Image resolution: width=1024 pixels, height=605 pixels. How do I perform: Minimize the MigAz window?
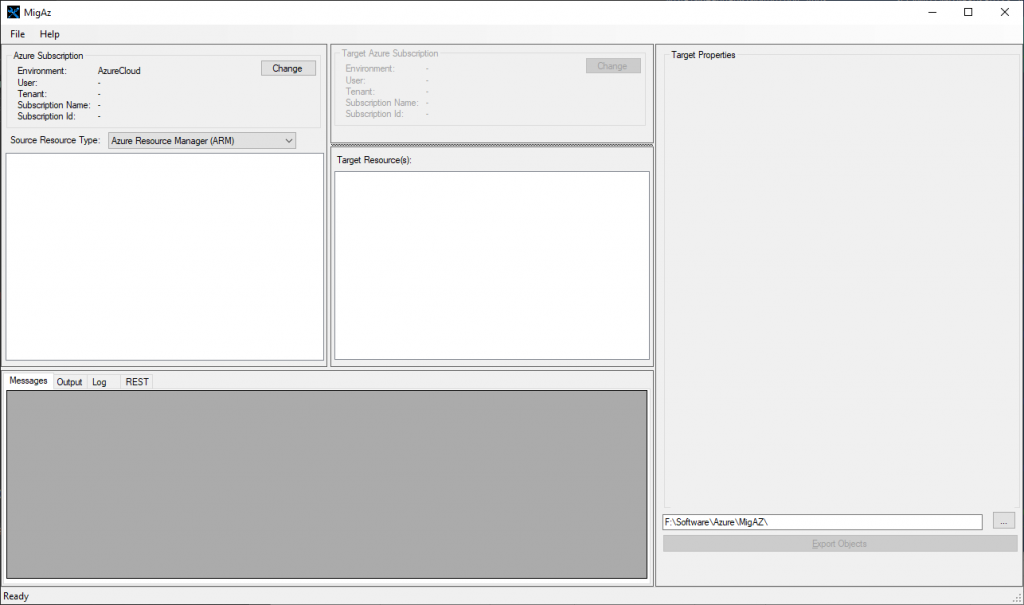(933, 12)
